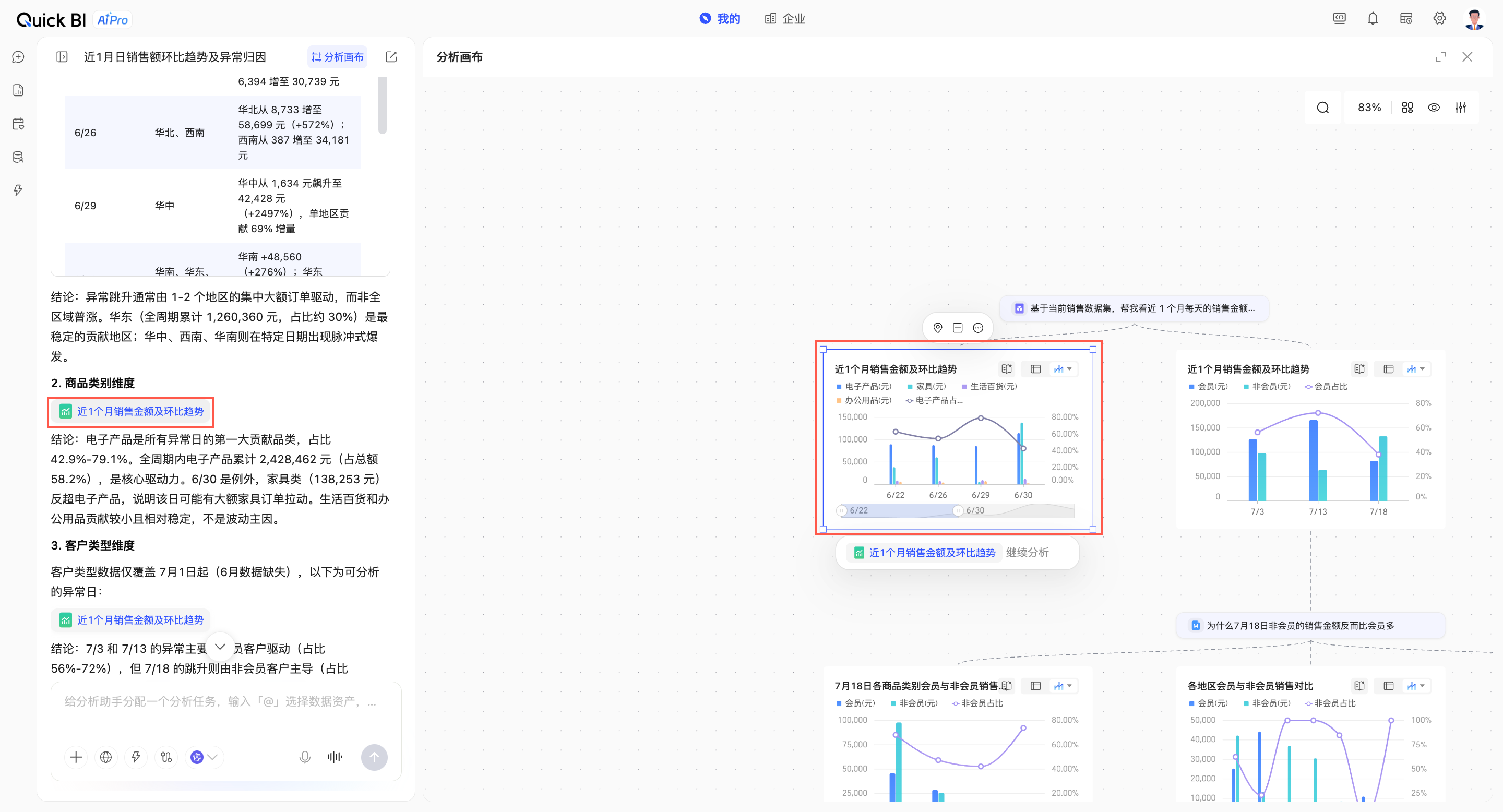Image resolution: width=1503 pixels, height=812 pixels.
Task: Switch to the 企业 tab
Action: tap(785, 19)
